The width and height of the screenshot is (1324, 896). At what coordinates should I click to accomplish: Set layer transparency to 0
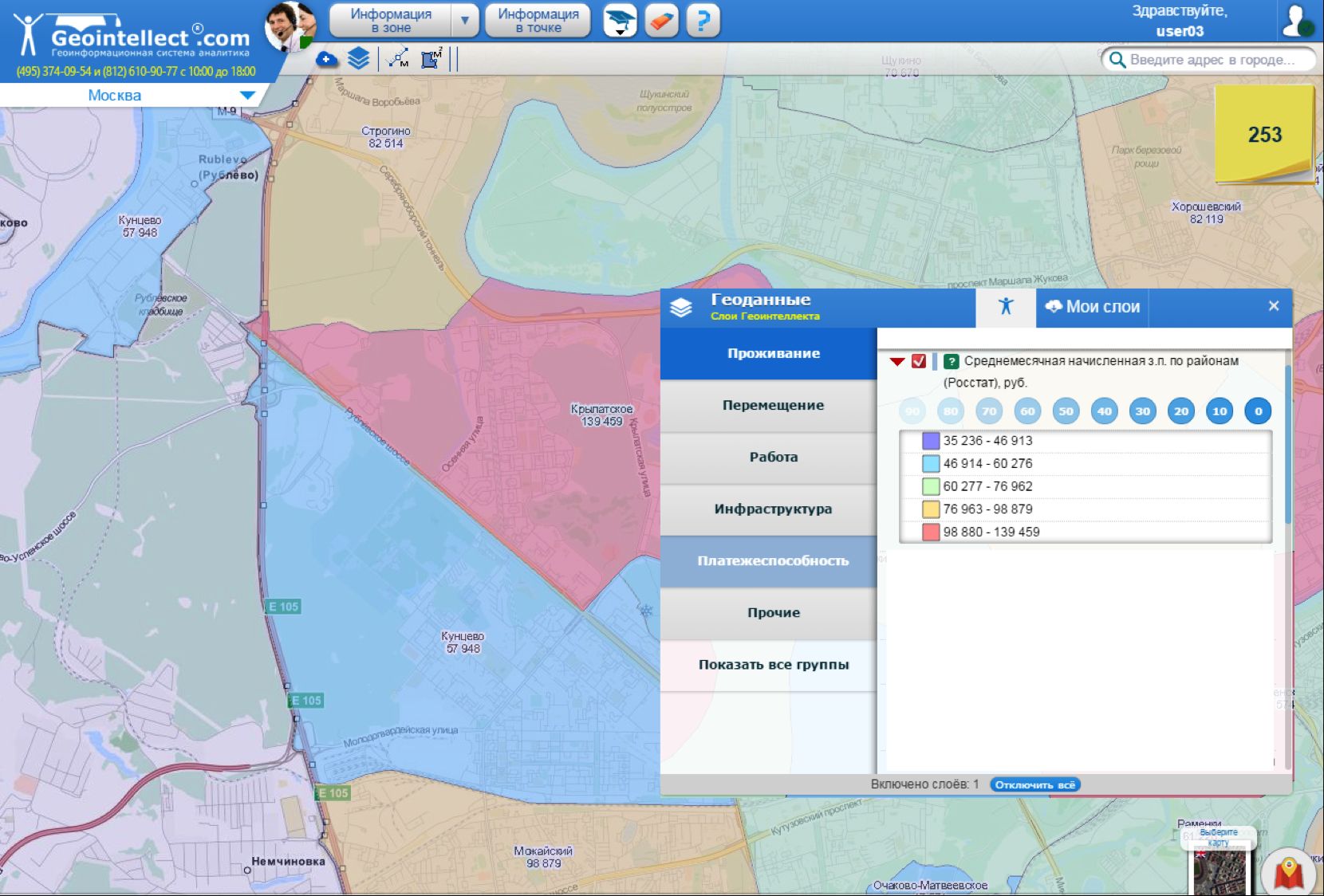1259,411
